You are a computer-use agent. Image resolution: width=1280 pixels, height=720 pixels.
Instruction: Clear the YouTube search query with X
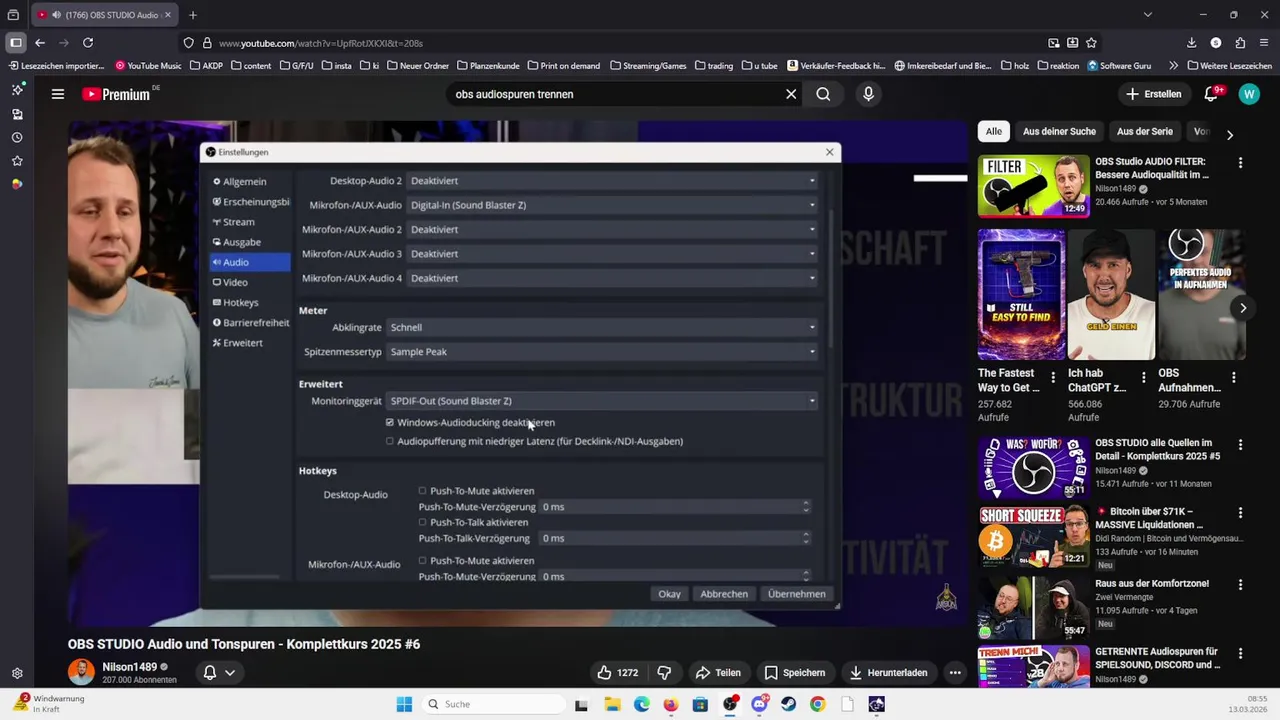791,94
